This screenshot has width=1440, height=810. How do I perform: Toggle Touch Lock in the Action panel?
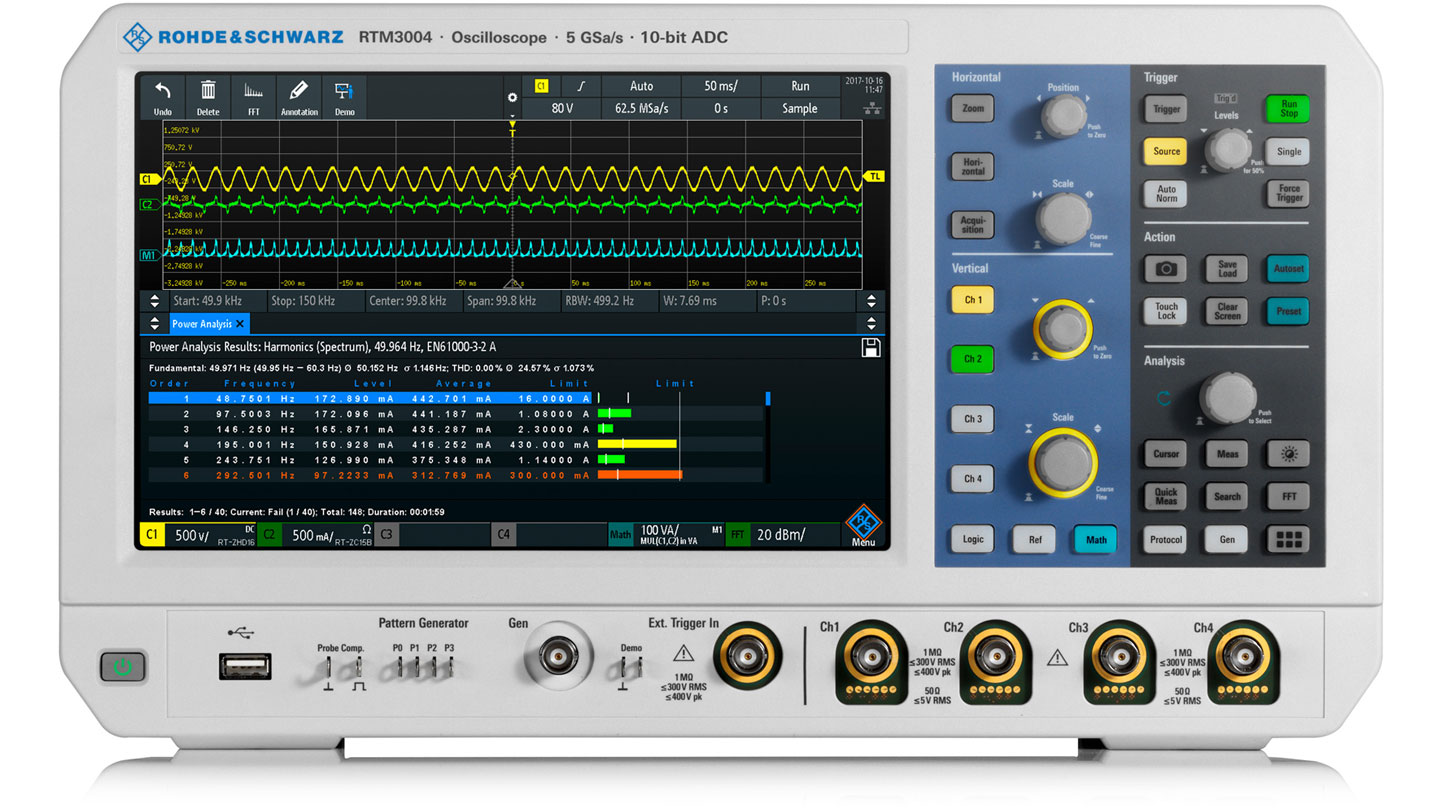(1165, 311)
